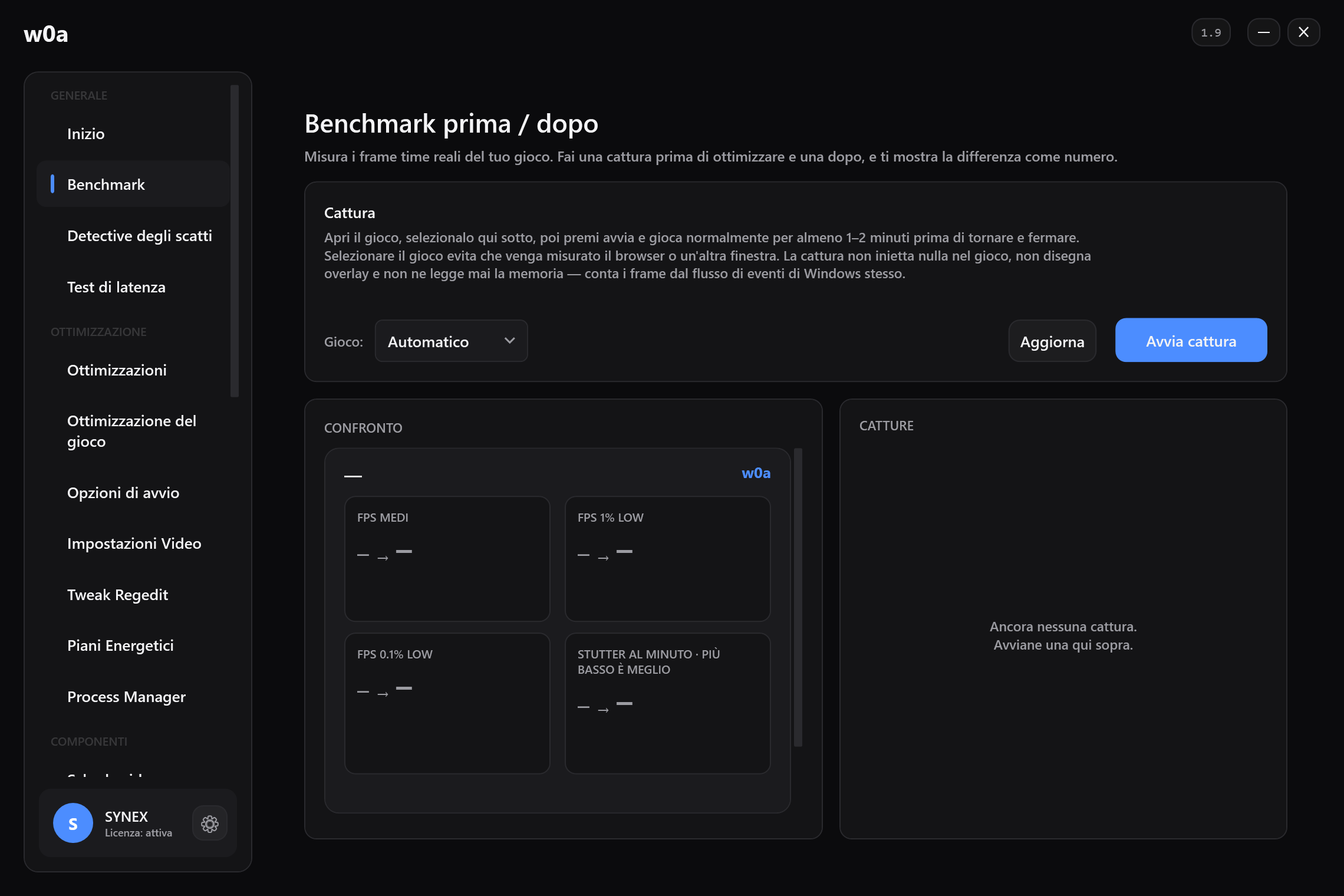Click the Stutter al minuto card

(668, 703)
